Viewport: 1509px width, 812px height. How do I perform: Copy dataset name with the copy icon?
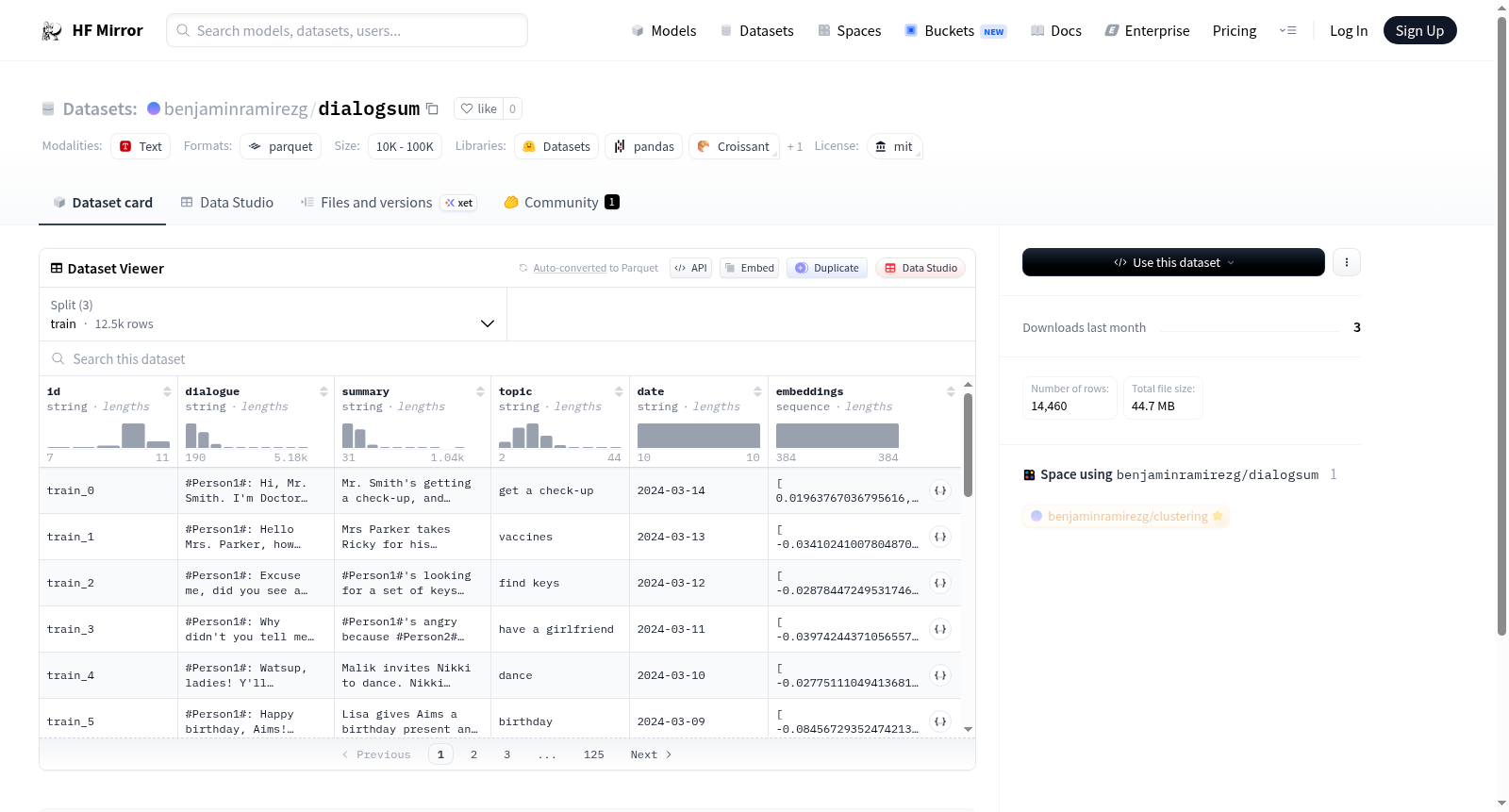click(x=432, y=108)
